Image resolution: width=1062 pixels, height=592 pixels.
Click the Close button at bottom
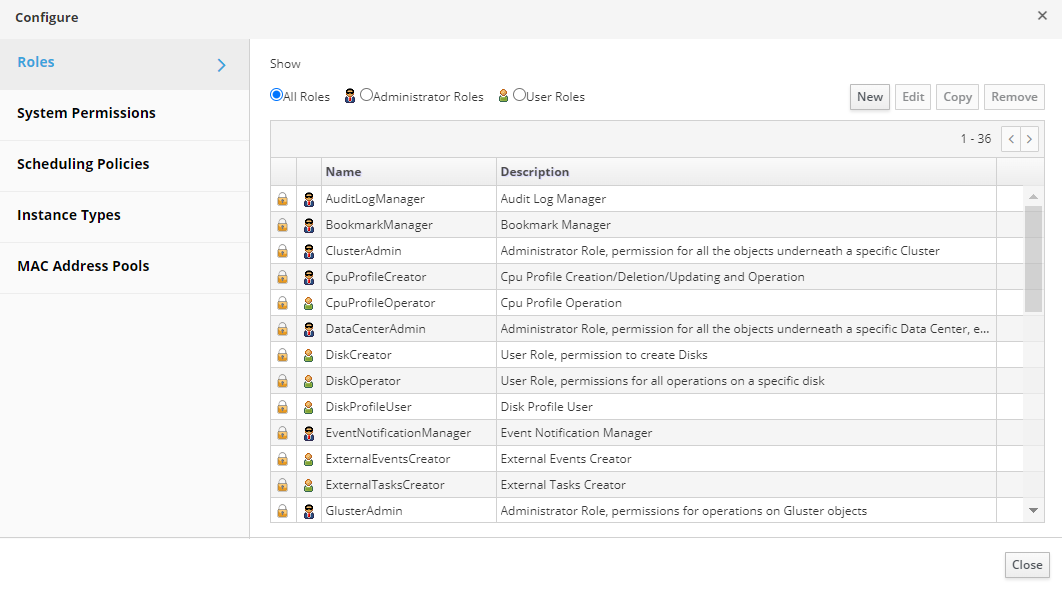[1027, 565]
